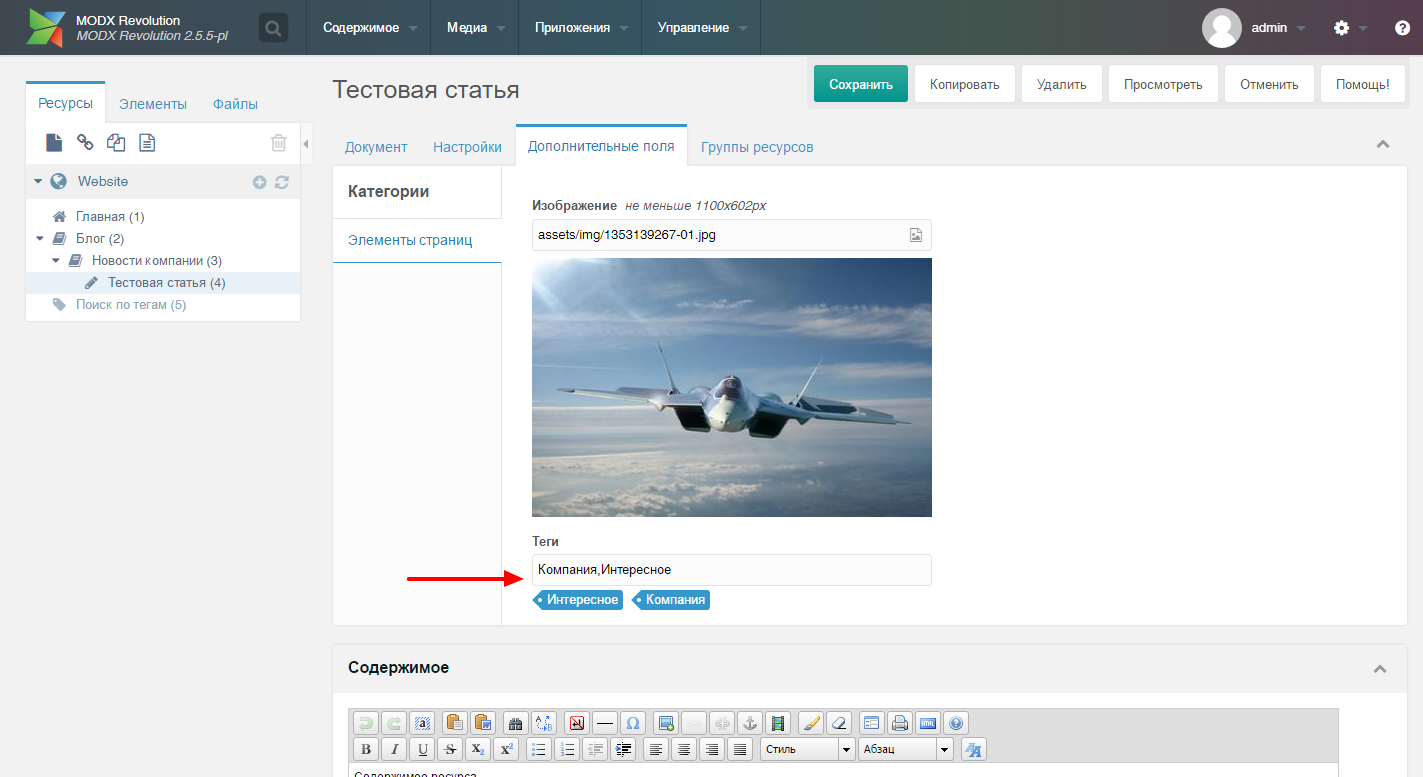Screen dimensions: 1423x777
Task: Click the cleanup messy code brush icon
Action: click(811, 723)
